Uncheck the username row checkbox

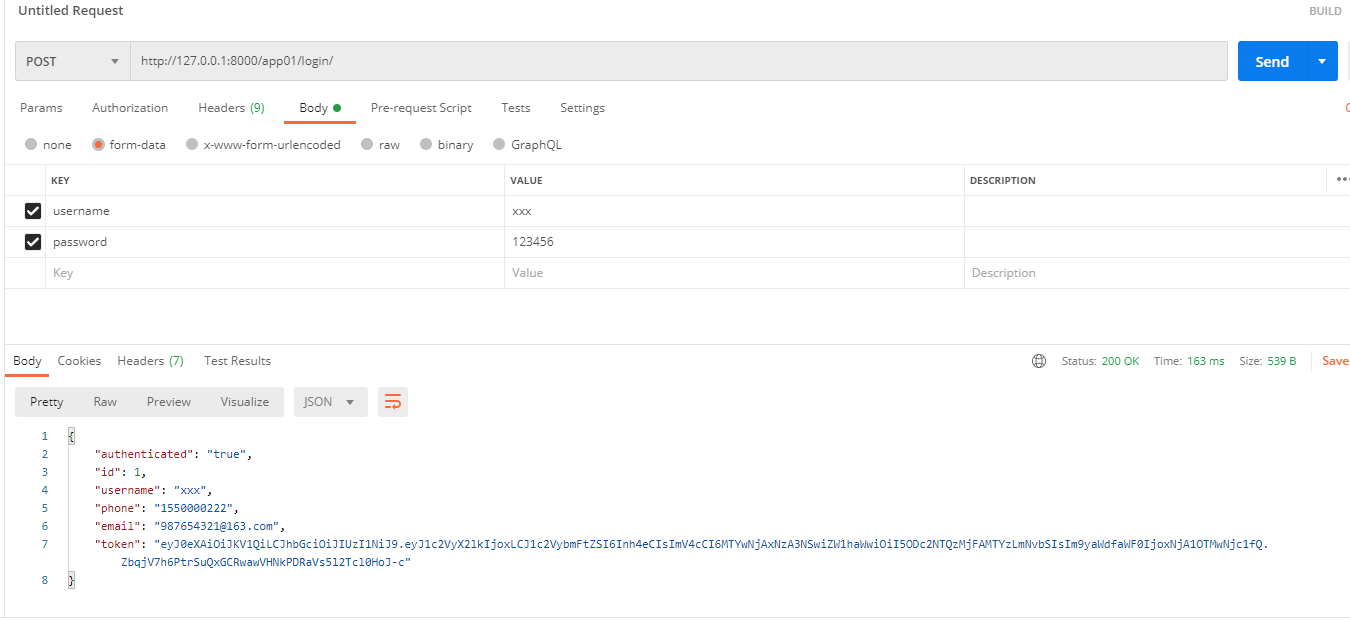[33, 211]
